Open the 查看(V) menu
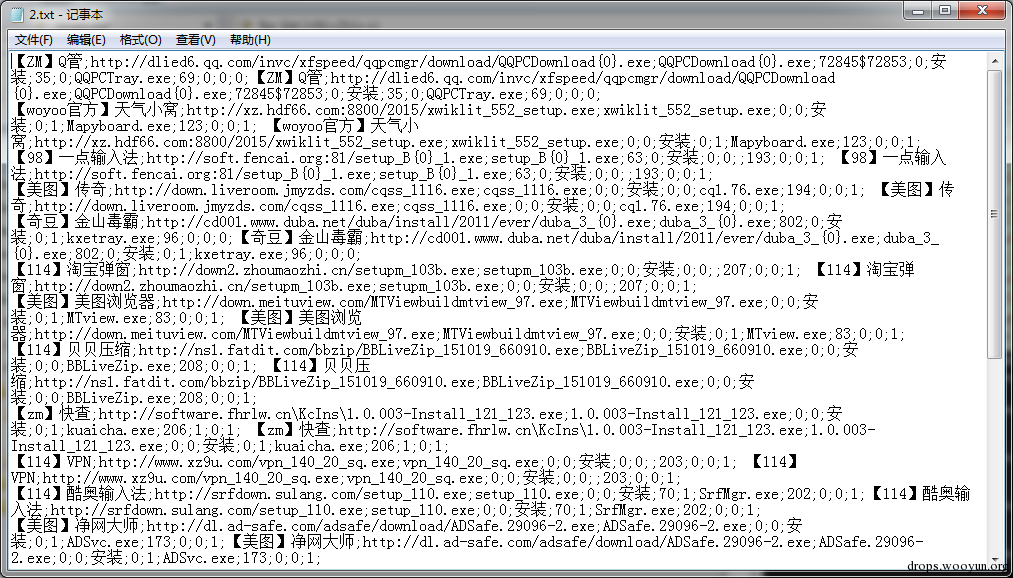This screenshot has width=1013, height=578. [x=195, y=40]
